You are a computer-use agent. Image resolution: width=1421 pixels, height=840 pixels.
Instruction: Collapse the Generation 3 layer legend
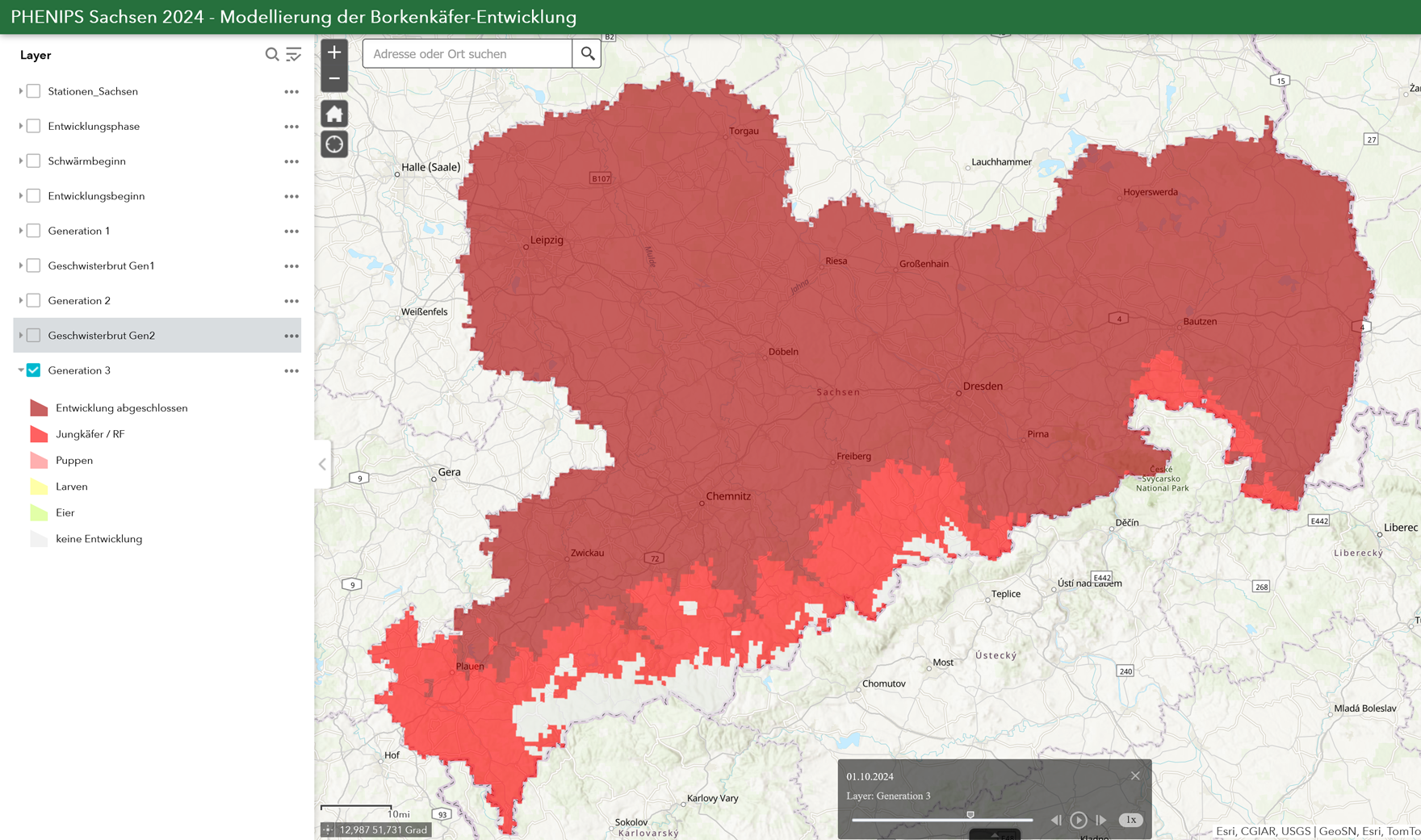pyautogui.click(x=20, y=370)
